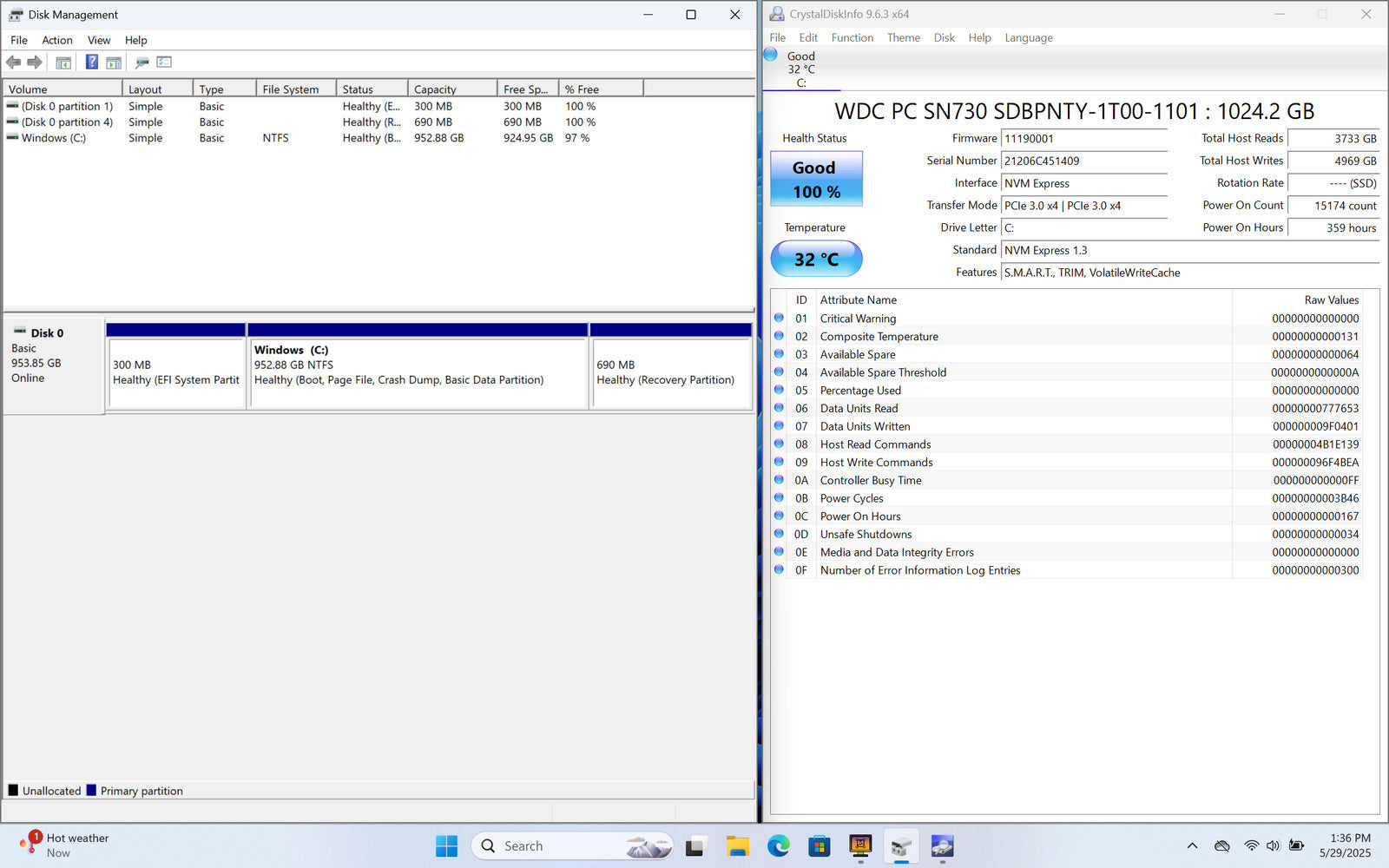
Task: Click the CrystalDiskInfo taskbar icon
Action: click(x=942, y=846)
